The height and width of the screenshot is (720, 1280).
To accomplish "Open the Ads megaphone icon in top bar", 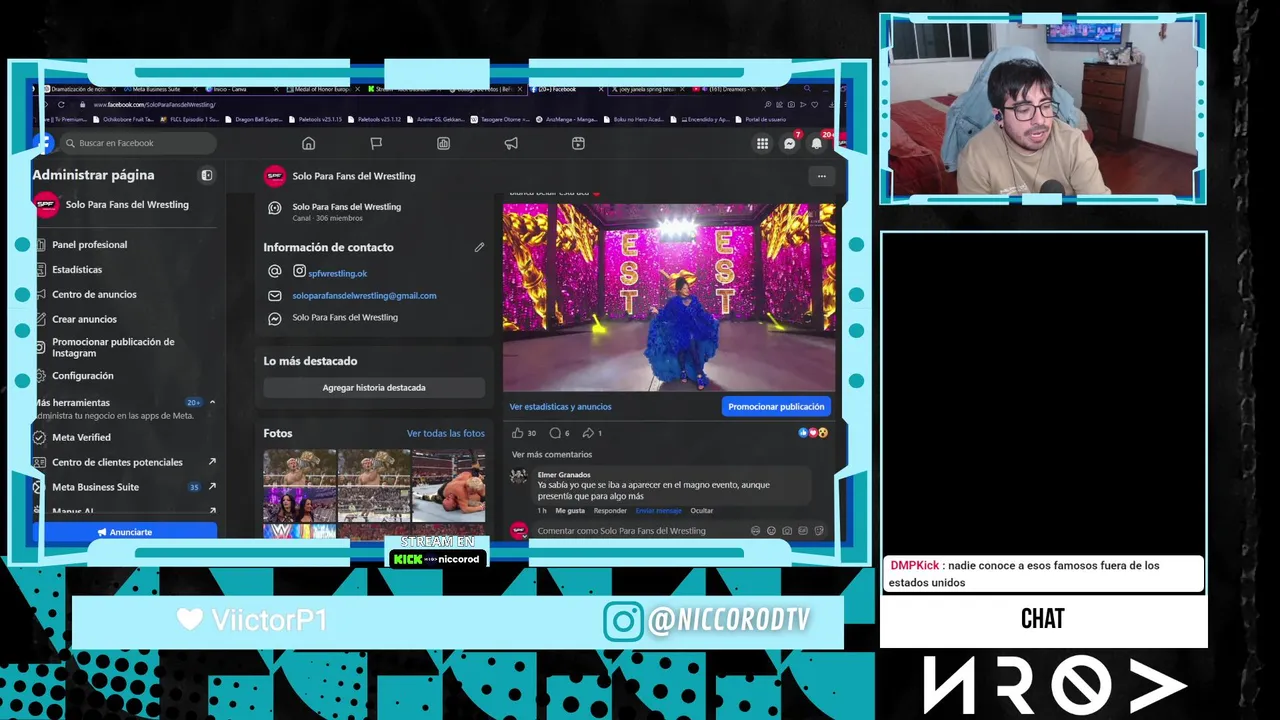I will click(511, 143).
